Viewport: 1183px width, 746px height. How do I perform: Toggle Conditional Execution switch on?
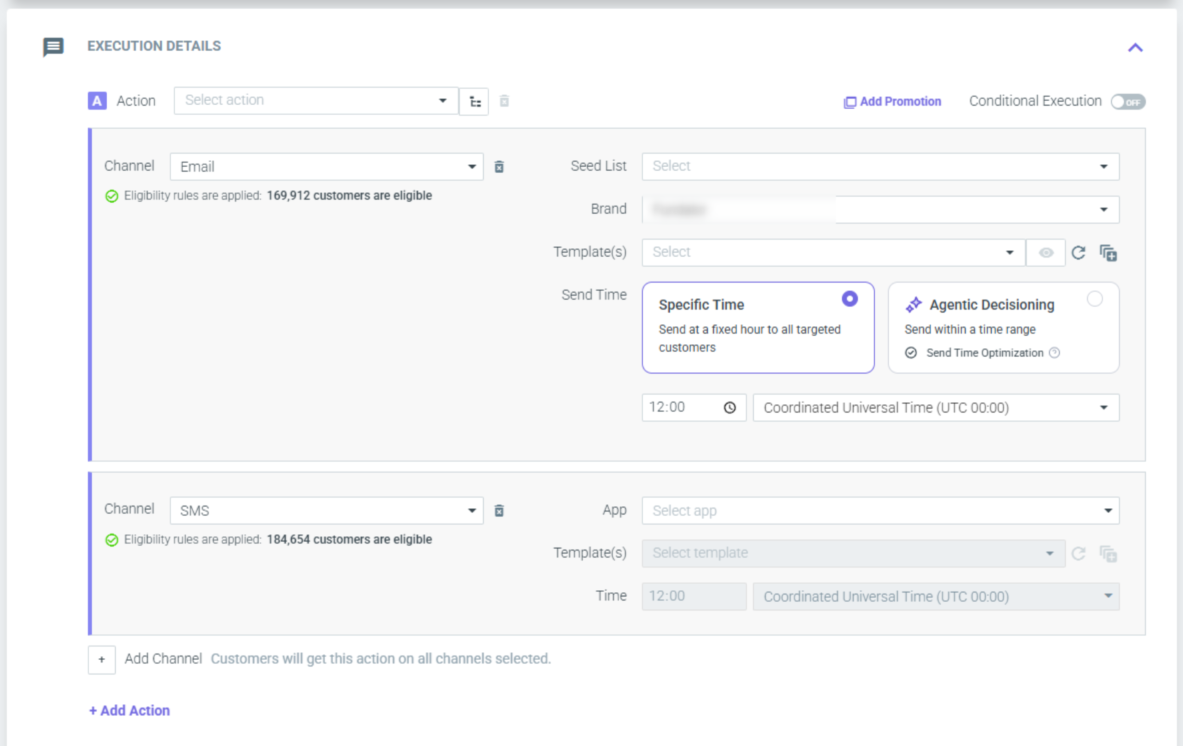click(x=1128, y=102)
